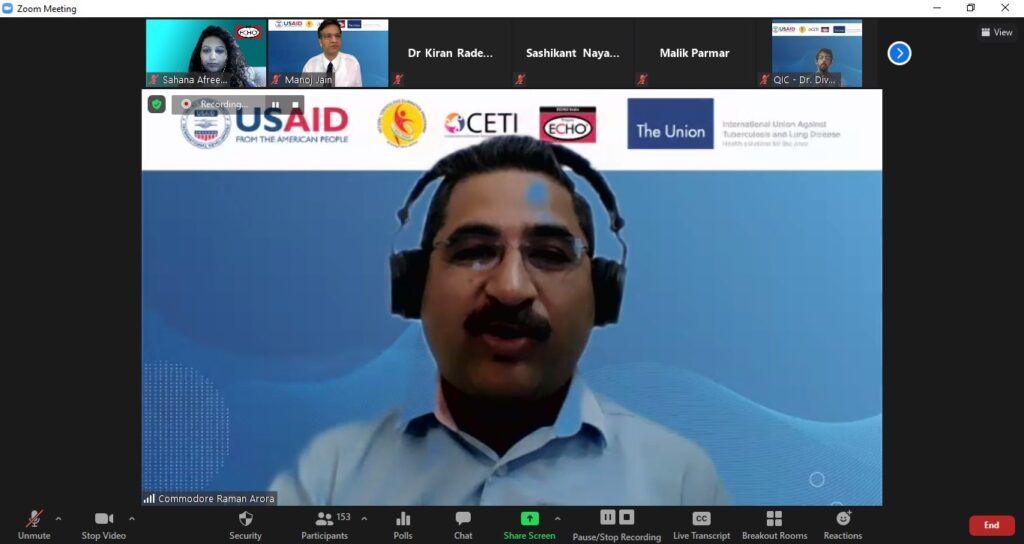Expand video options arrow beside Stop Video
This screenshot has height=544, width=1024.
click(x=132, y=519)
